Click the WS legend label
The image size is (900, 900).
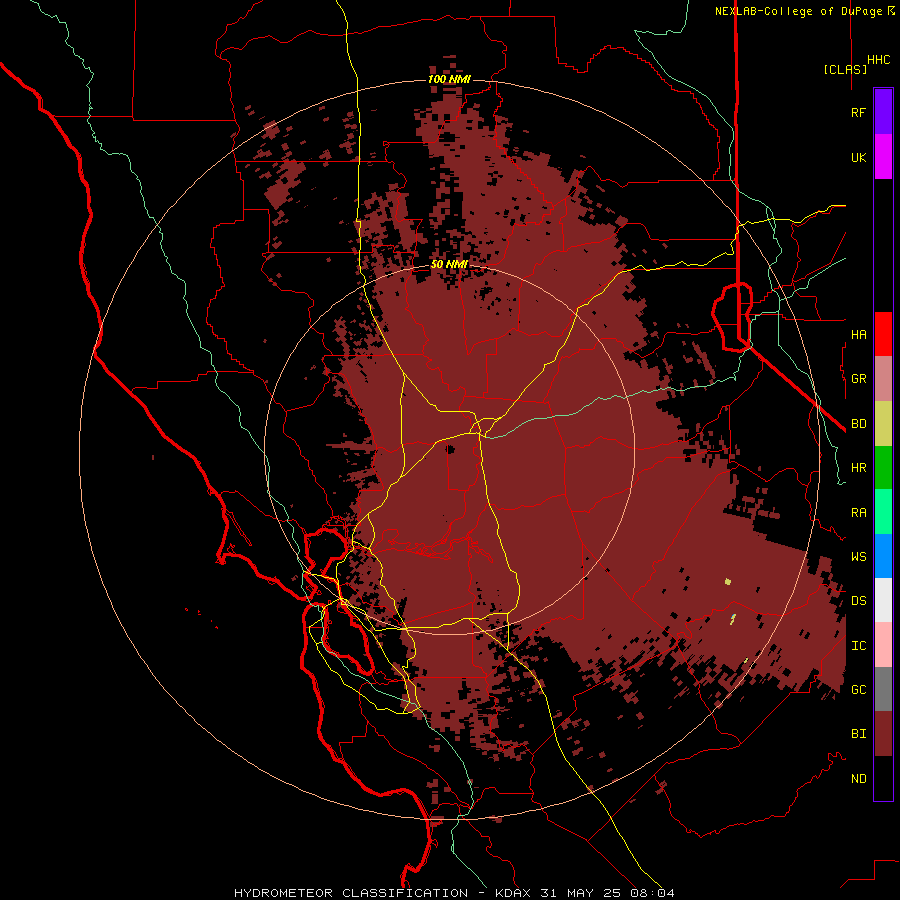point(859,556)
